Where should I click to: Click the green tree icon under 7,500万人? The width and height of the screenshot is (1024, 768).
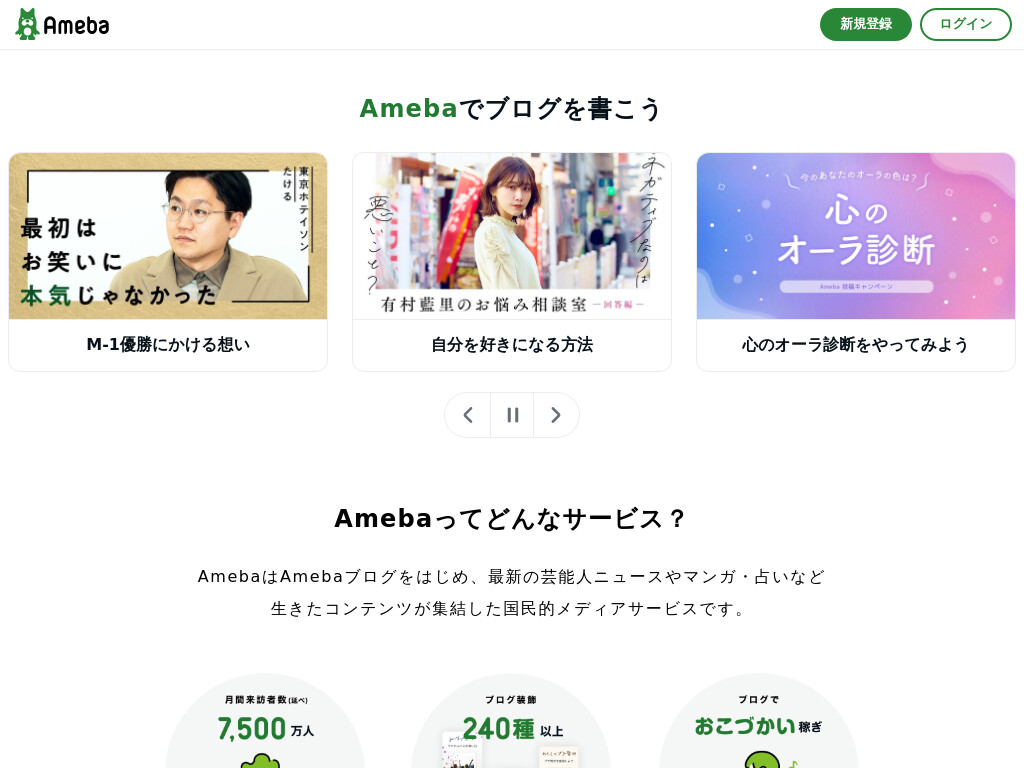[260, 761]
